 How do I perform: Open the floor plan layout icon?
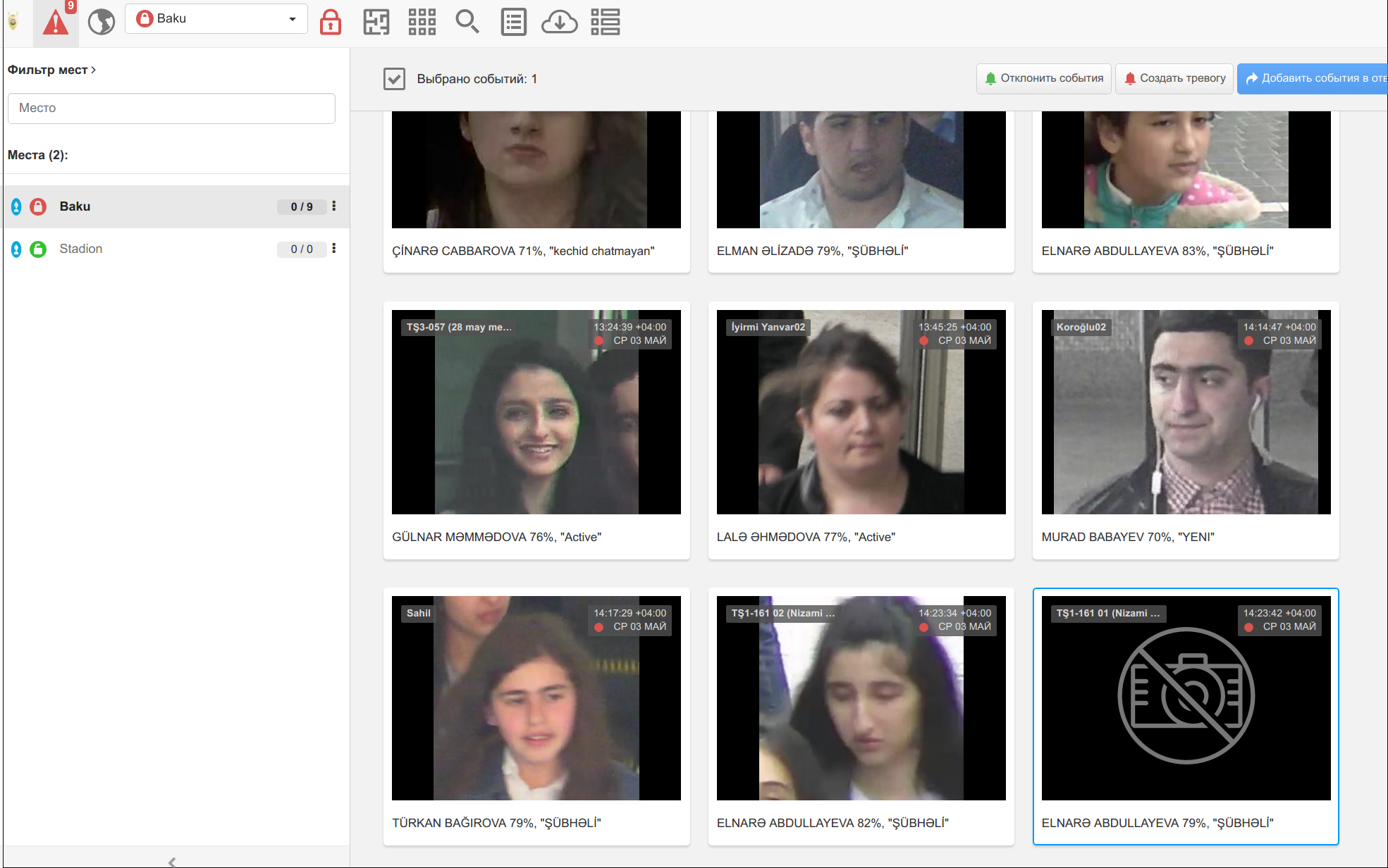[x=376, y=22]
